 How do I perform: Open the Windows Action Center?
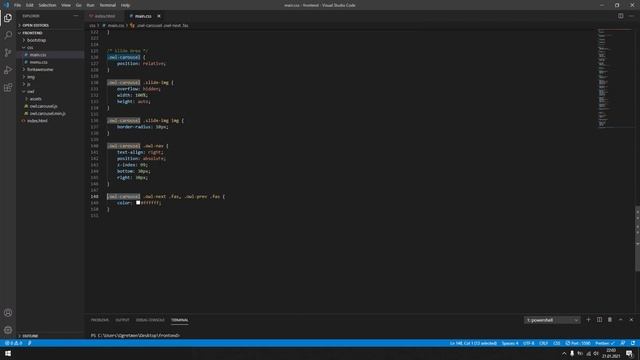(x=629, y=353)
